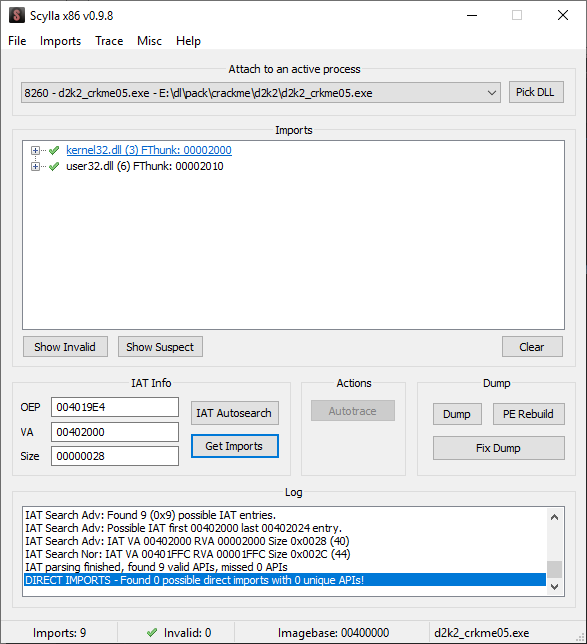Viewport: 587px width, 644px height.
Task: Select the kernel32.dll FThunk link
Action: tap(149, 150)
